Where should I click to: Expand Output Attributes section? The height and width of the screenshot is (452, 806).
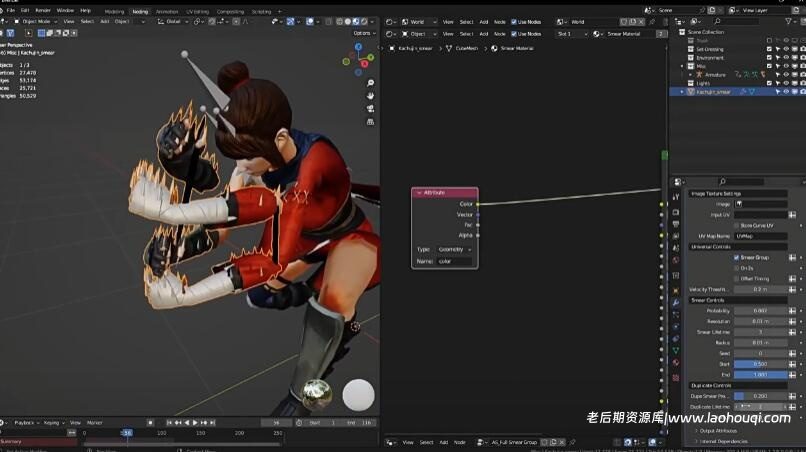(718, 431)
